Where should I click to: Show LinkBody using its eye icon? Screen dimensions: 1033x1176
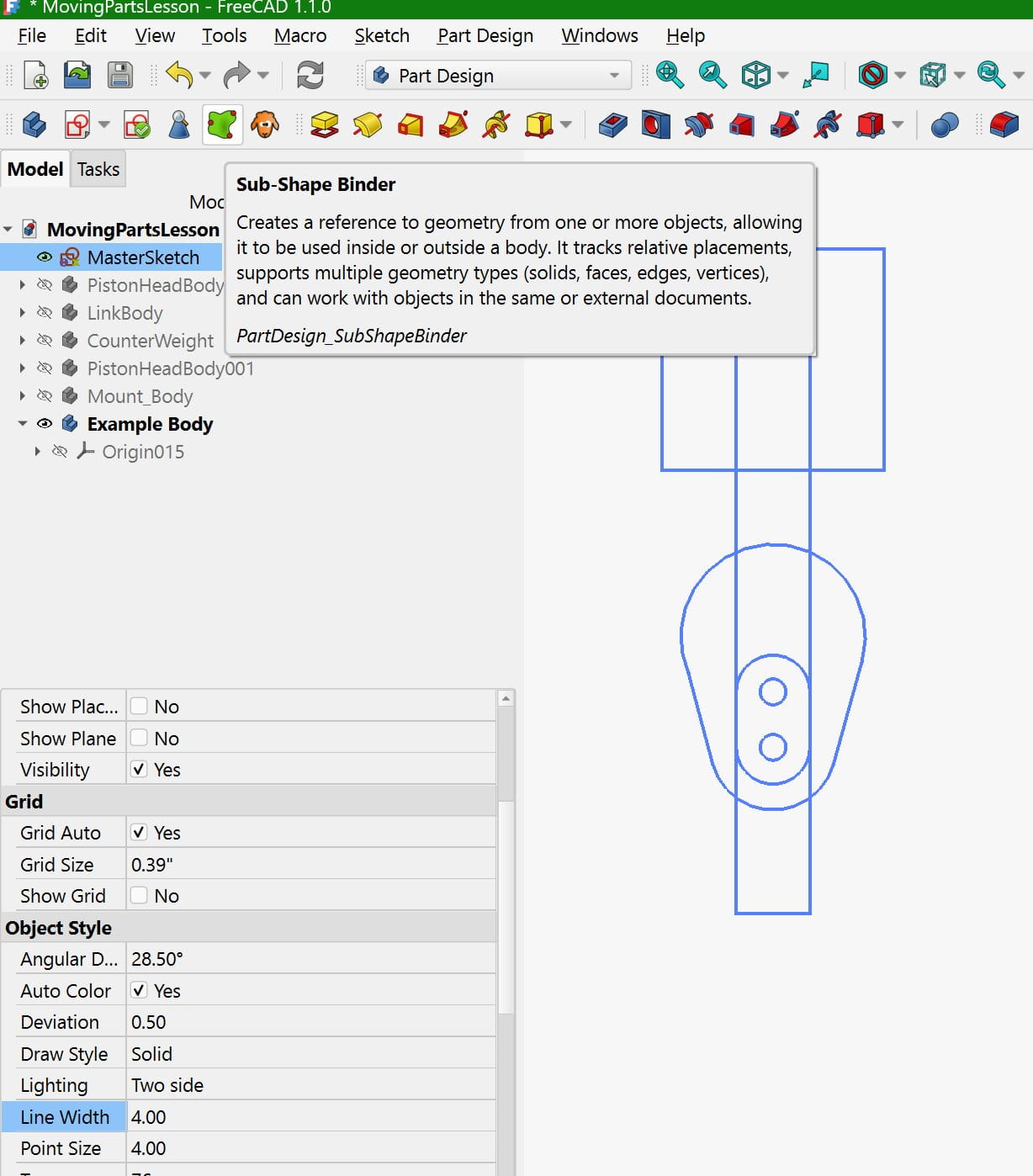click(45, 313)
